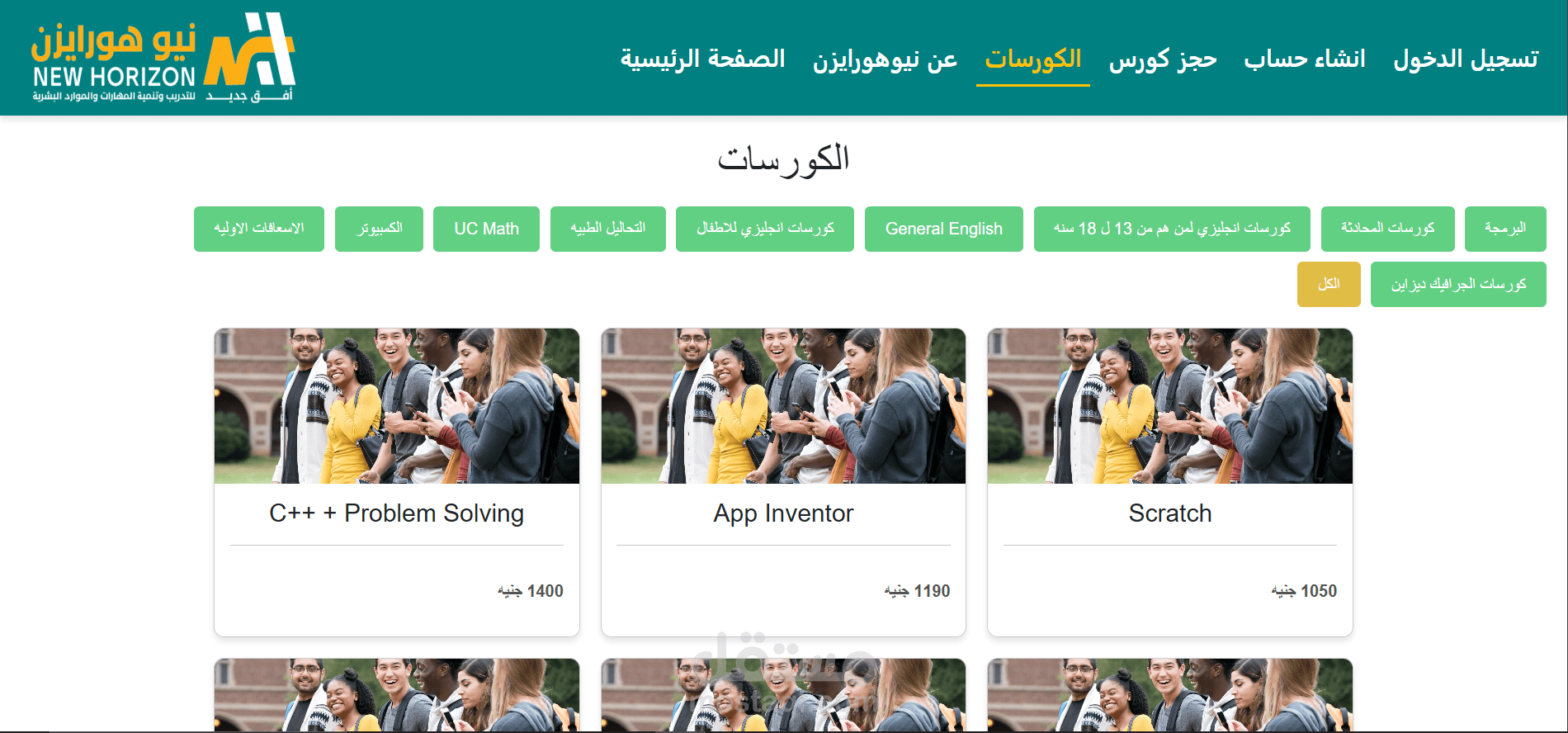Filter by الاسعافات الاولية category

[x=259, y=229]
